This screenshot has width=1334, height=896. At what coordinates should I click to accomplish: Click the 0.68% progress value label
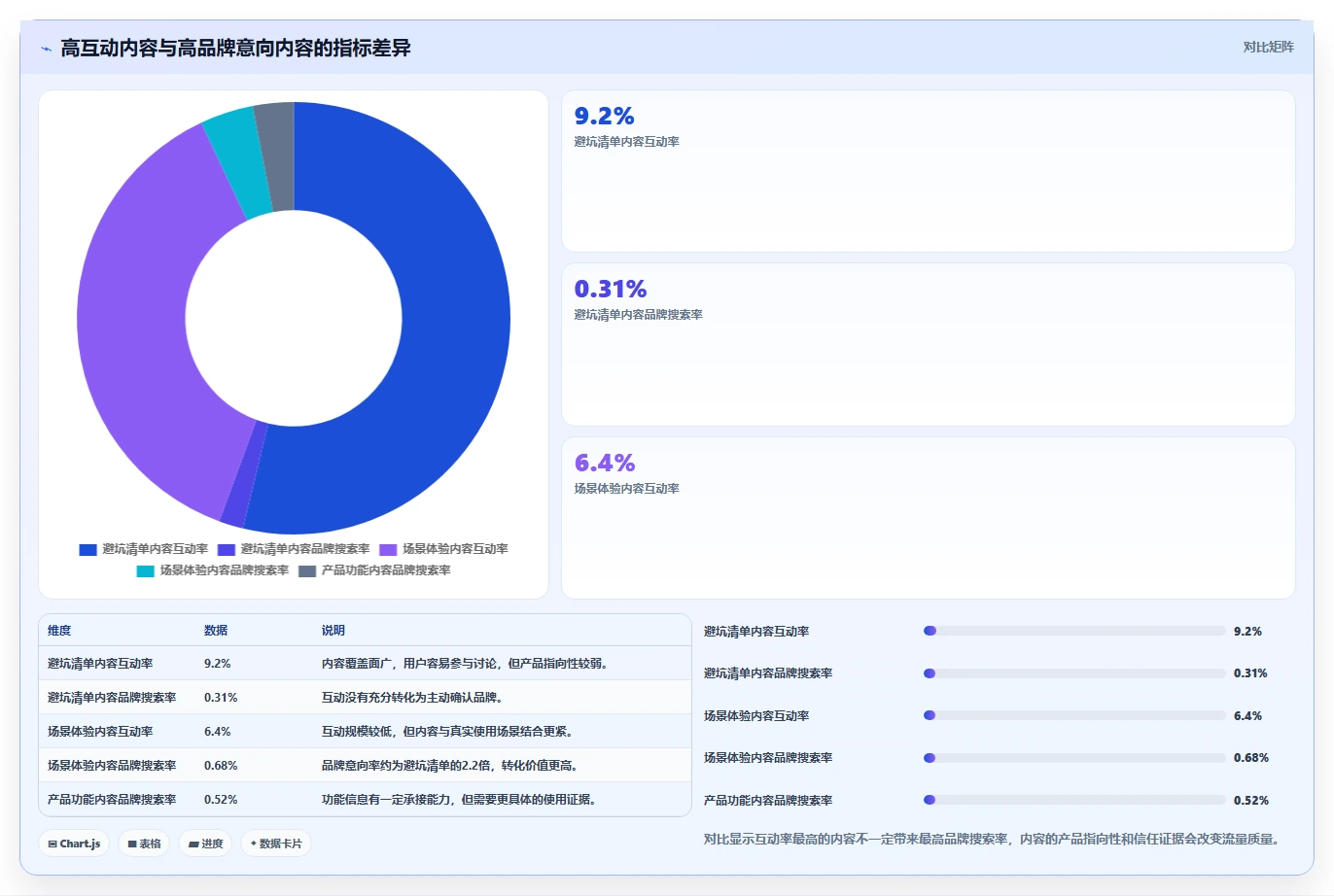pyautogui.click(x=1251, y=758)
